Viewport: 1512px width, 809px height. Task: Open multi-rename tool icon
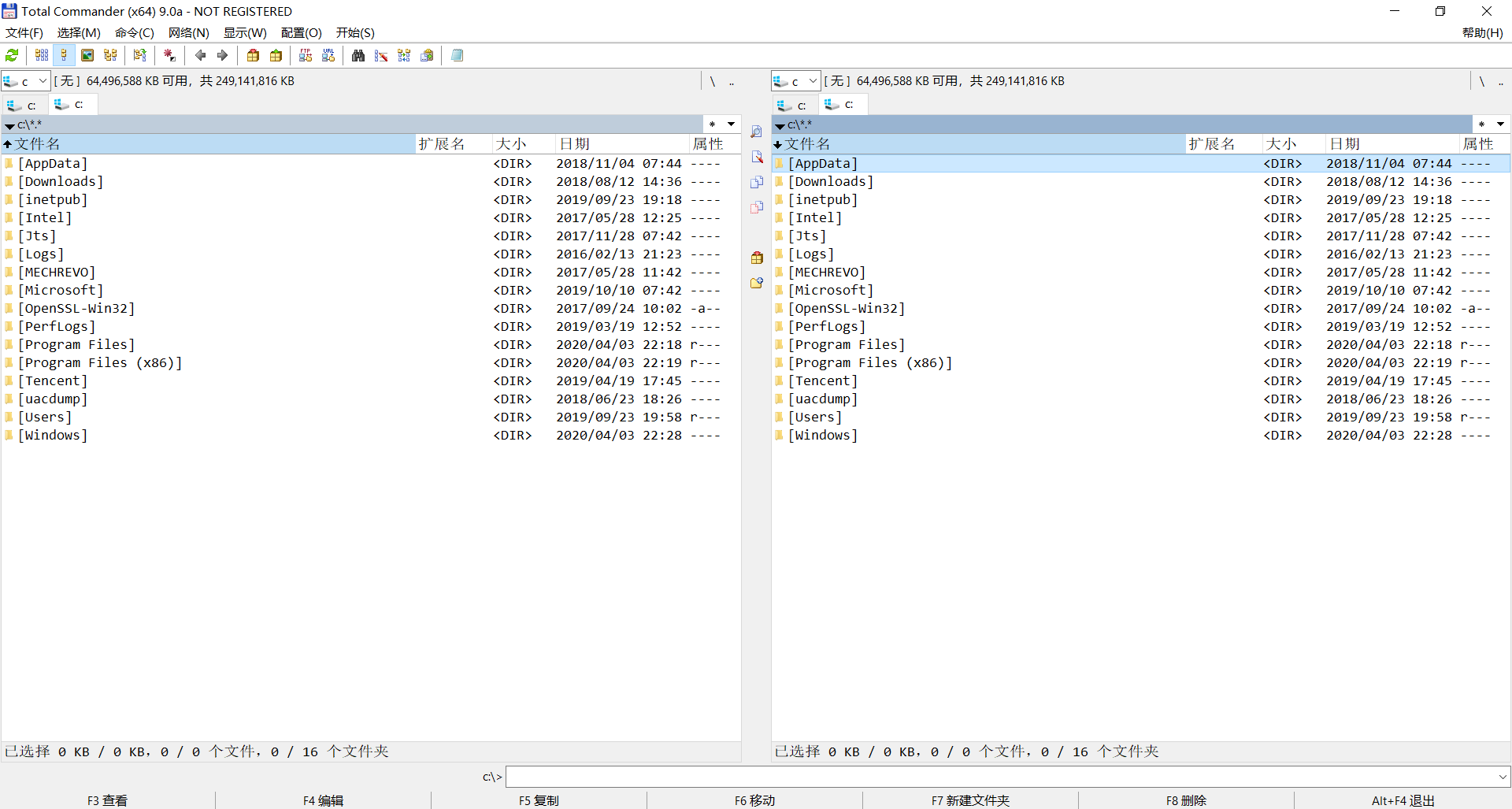[x=381, y=55]
